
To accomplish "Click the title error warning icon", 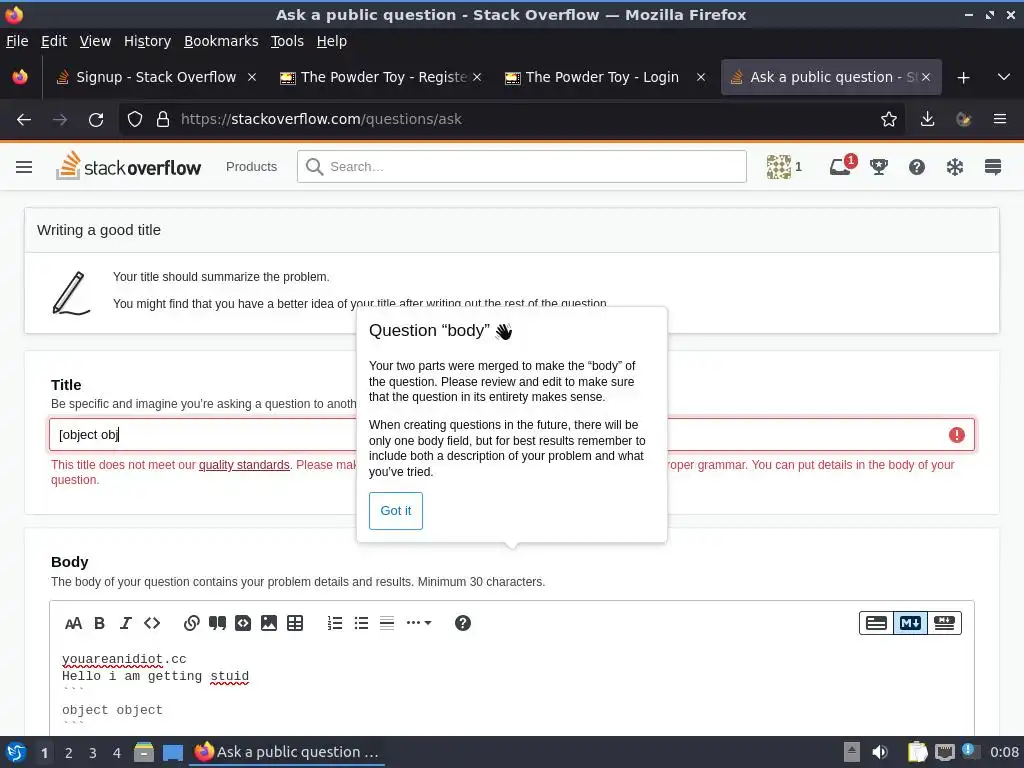I will (x=957, y=435).
